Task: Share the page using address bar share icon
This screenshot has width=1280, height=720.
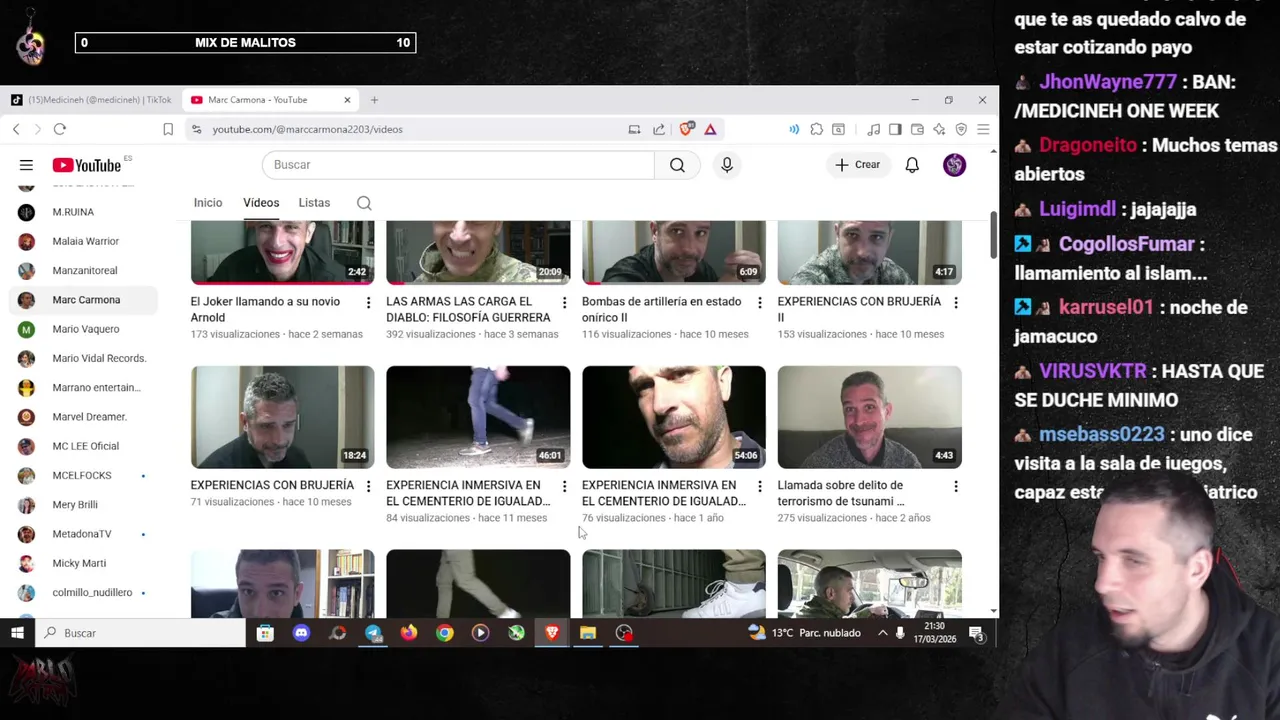Action: [x=659, y=129]
